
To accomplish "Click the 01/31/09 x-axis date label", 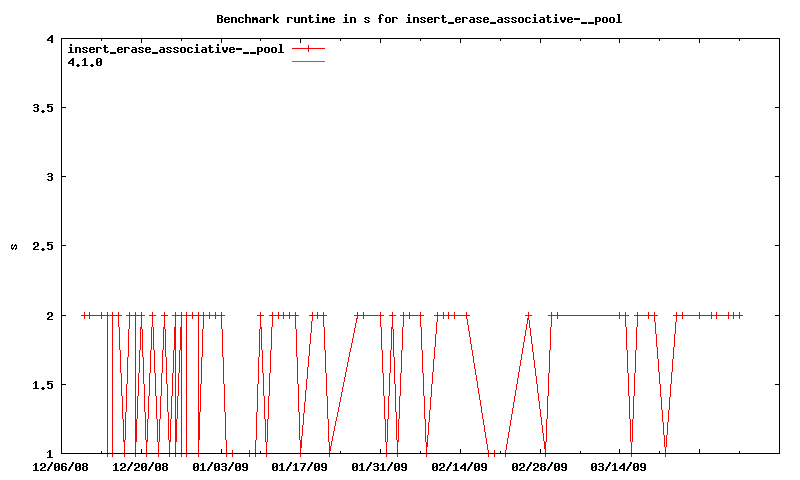I will pyautogui.click(x=380, y=466).
